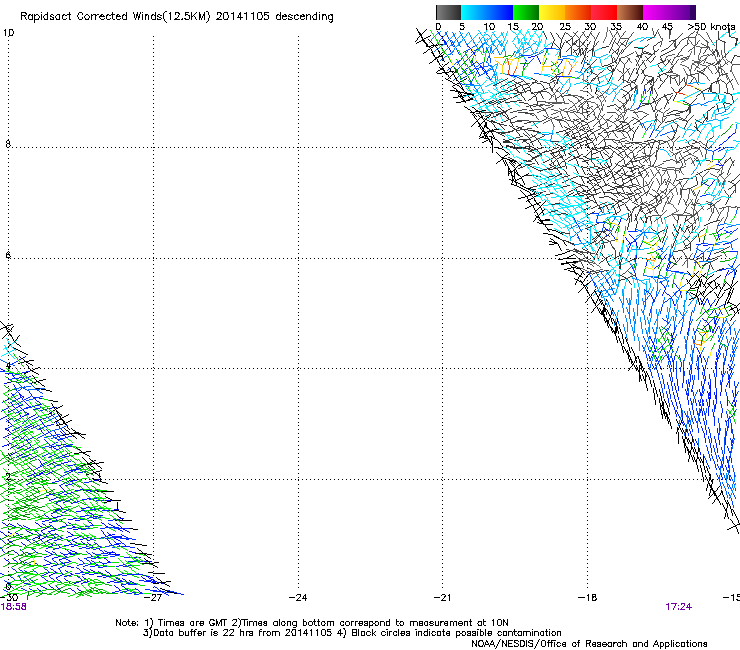The width and height of the screenshot is (740, 650).
Task: Click the purple '17:24' swath time
Action: pos(679,607)
